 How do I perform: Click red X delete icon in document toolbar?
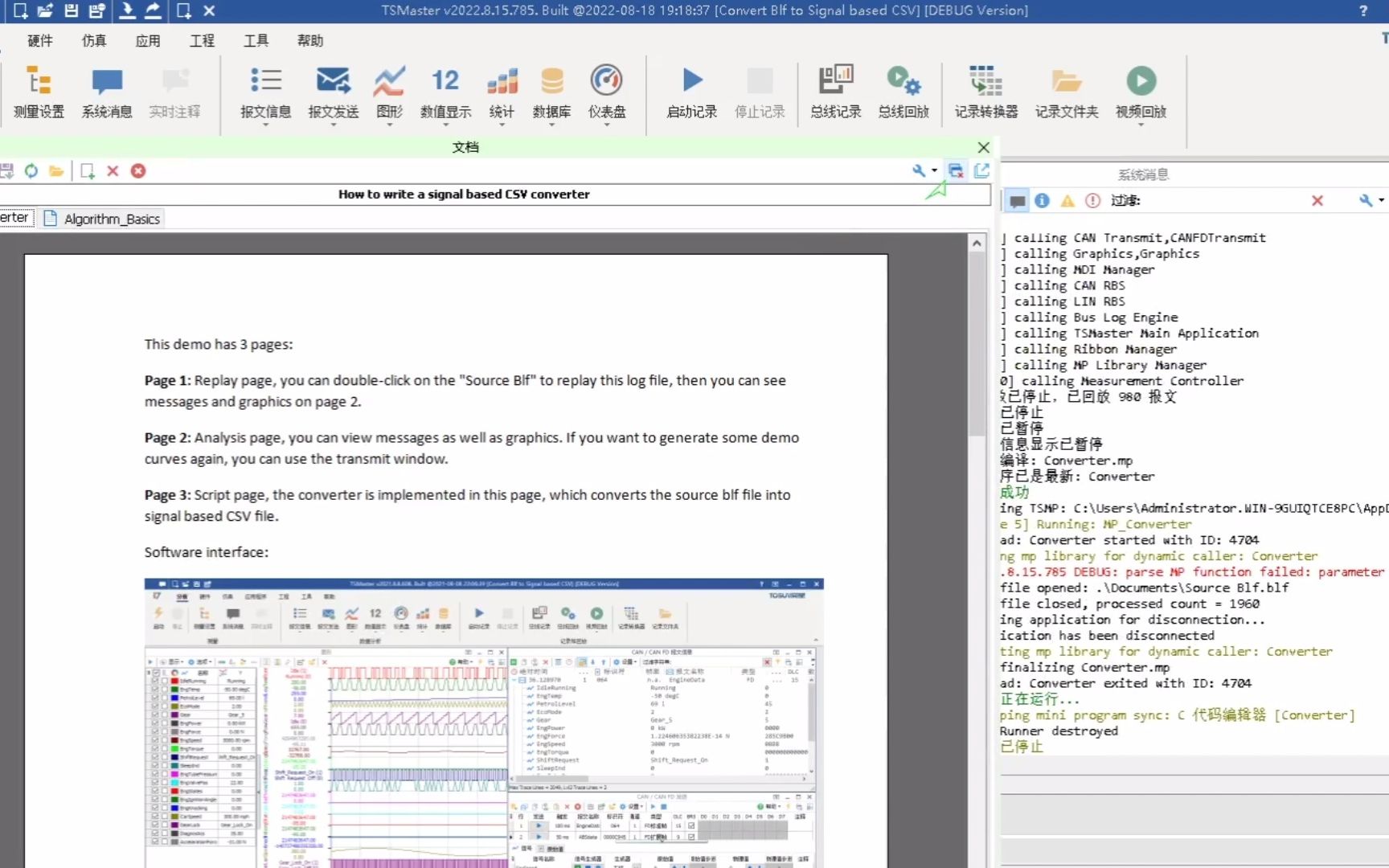(x=113, y=170)
